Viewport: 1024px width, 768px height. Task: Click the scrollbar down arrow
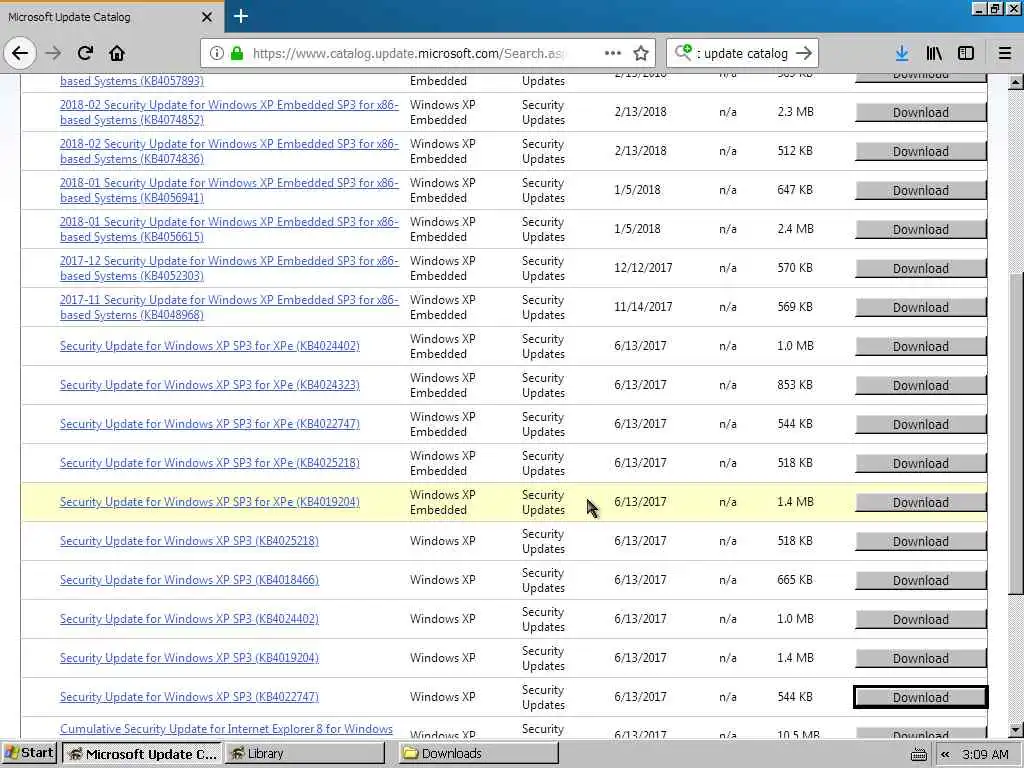tap(1015, 729)
